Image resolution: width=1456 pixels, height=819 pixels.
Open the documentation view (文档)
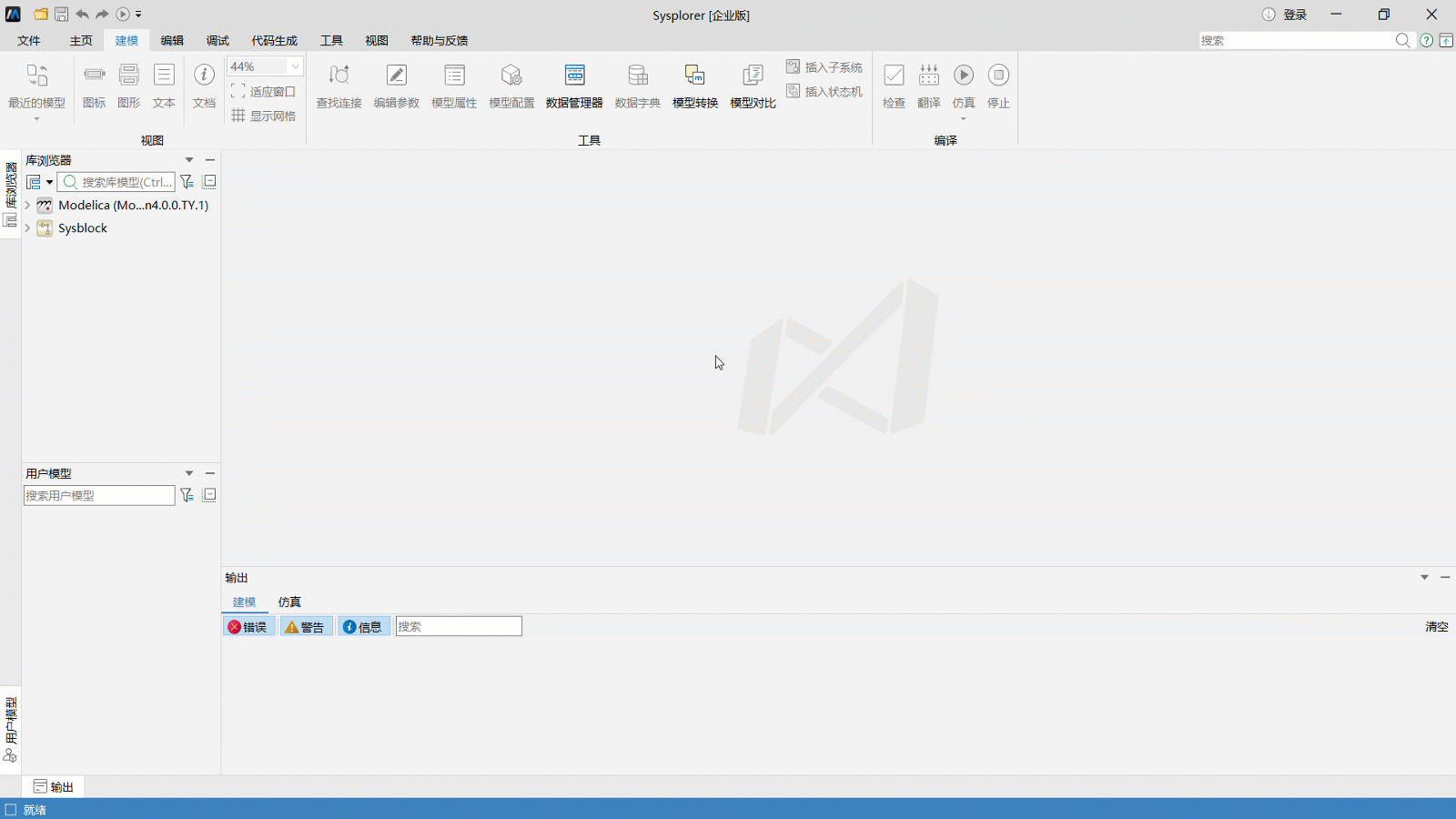pos(204,86)
